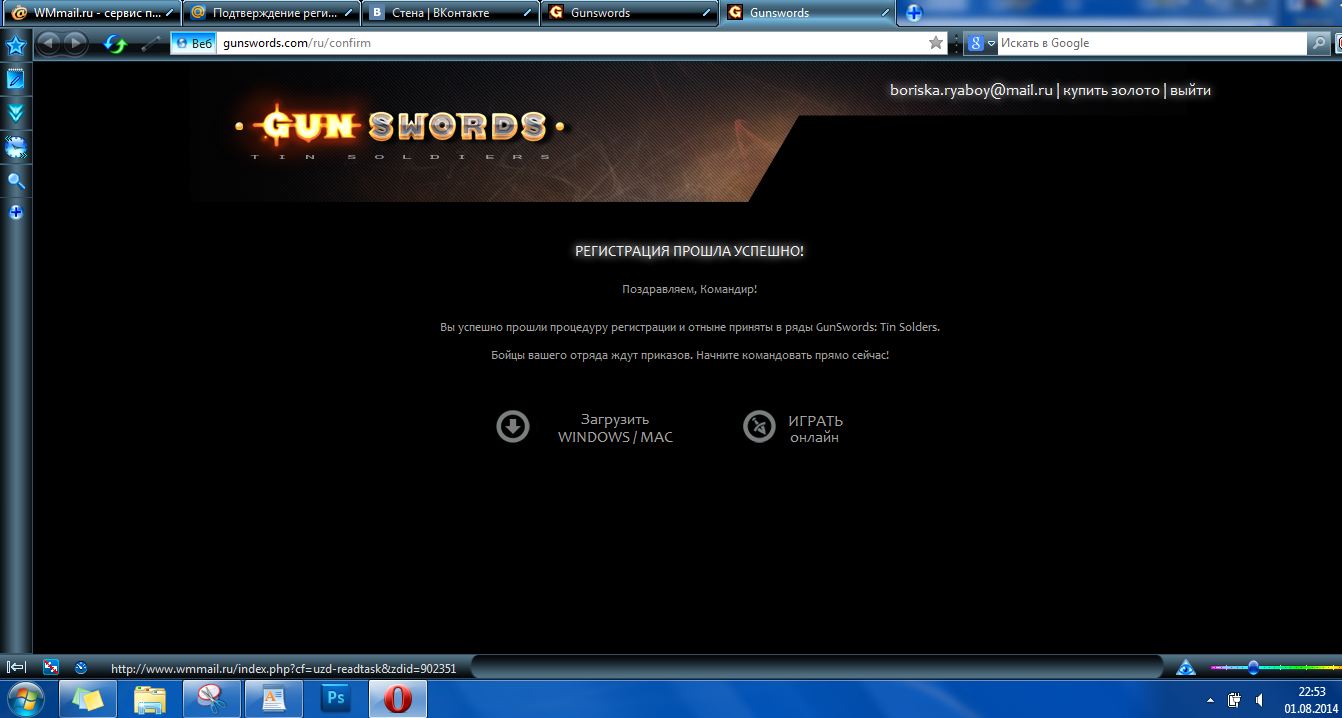1342x718 pixels.
Task: Open the magnifier search panel in sidebar
Action: (x=16, y=181)
